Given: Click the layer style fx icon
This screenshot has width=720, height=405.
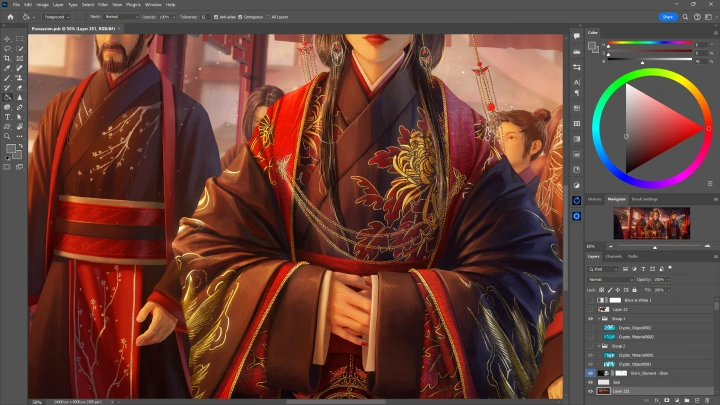Looking at the screenshot, I should [657, 400].
